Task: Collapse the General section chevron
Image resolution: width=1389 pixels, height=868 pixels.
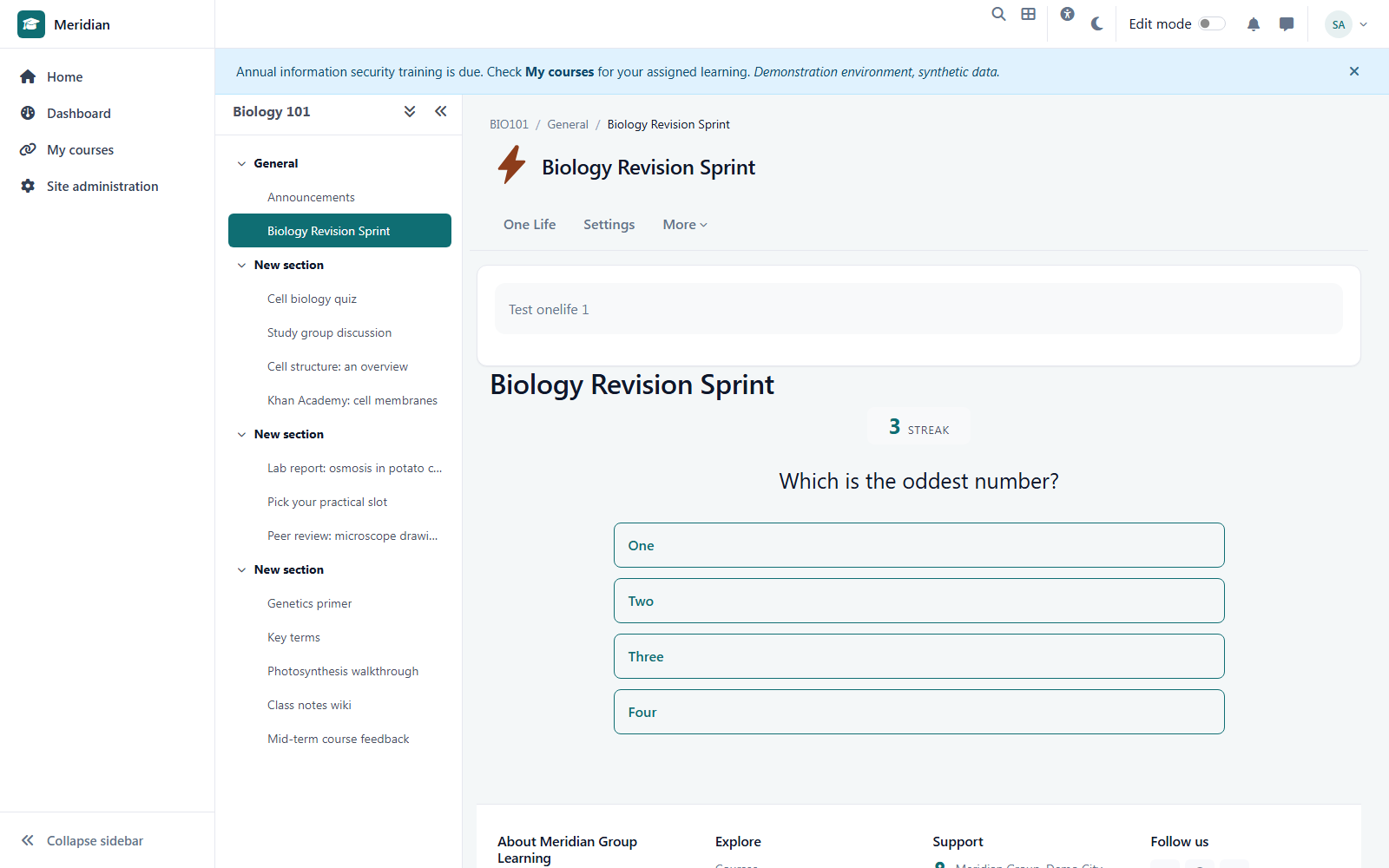Action: click(x=241, y=163)
